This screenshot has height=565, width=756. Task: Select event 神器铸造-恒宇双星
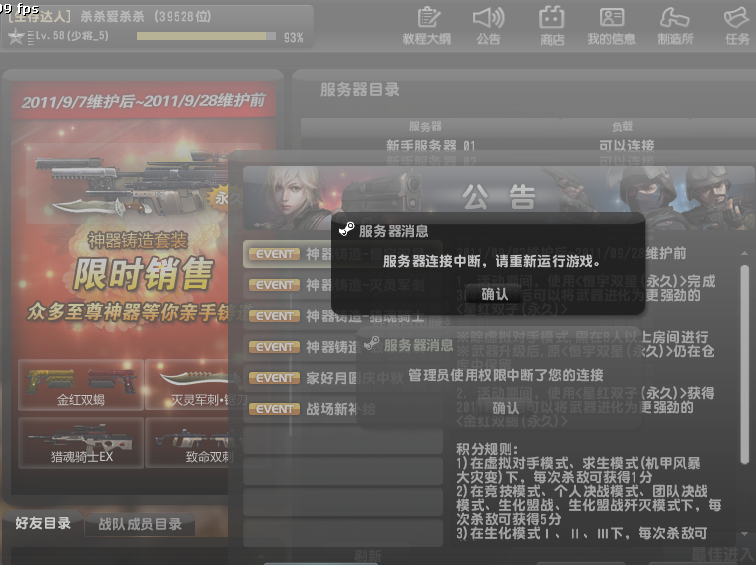tap(343, 254)
